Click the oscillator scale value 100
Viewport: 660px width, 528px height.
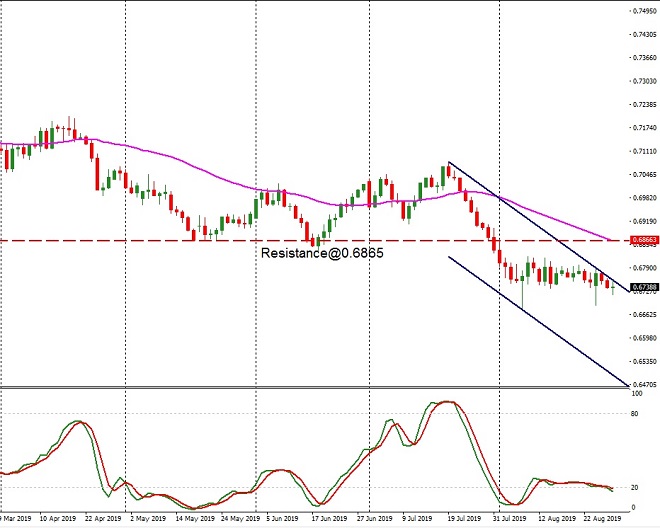pos(637,394)
